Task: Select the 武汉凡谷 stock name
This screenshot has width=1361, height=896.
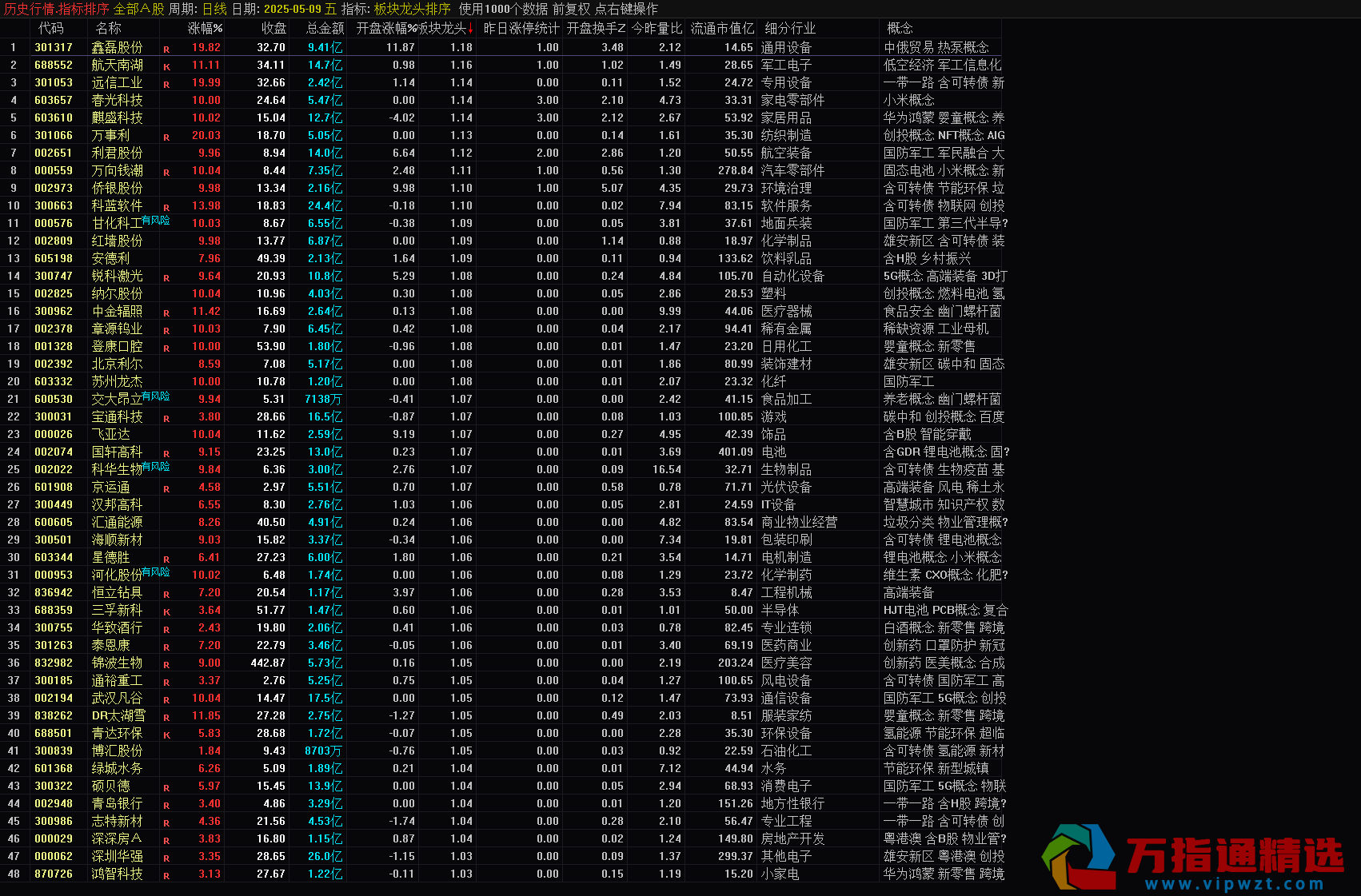Action: 117,698
